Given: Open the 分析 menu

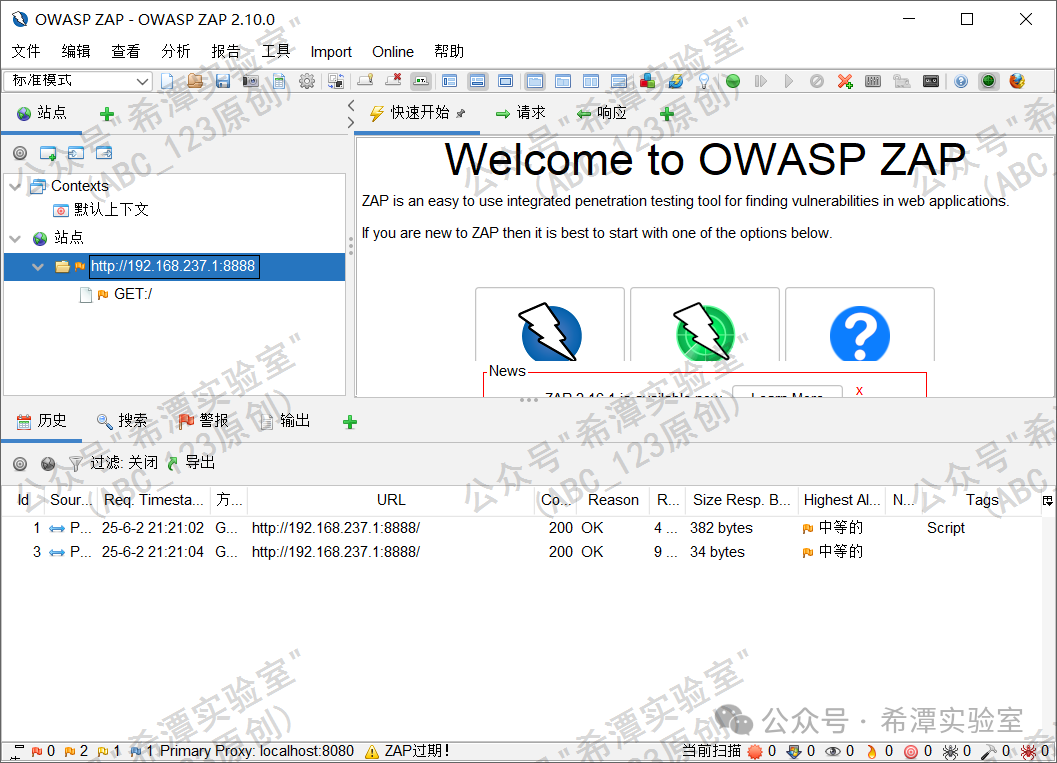Looking at the screenshot, I should click(176, 51).
